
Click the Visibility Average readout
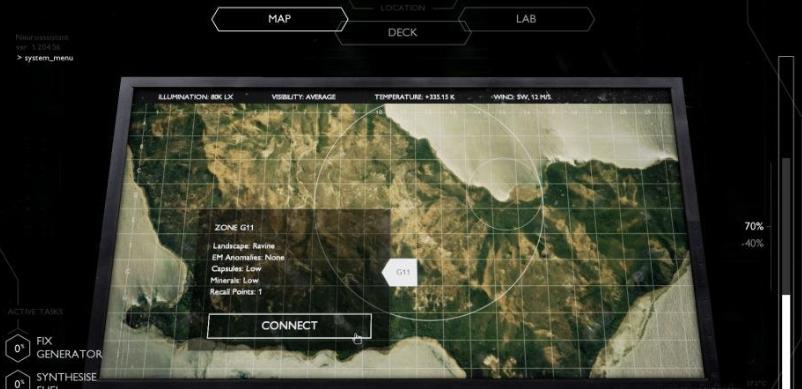click(x=303, y=97)
